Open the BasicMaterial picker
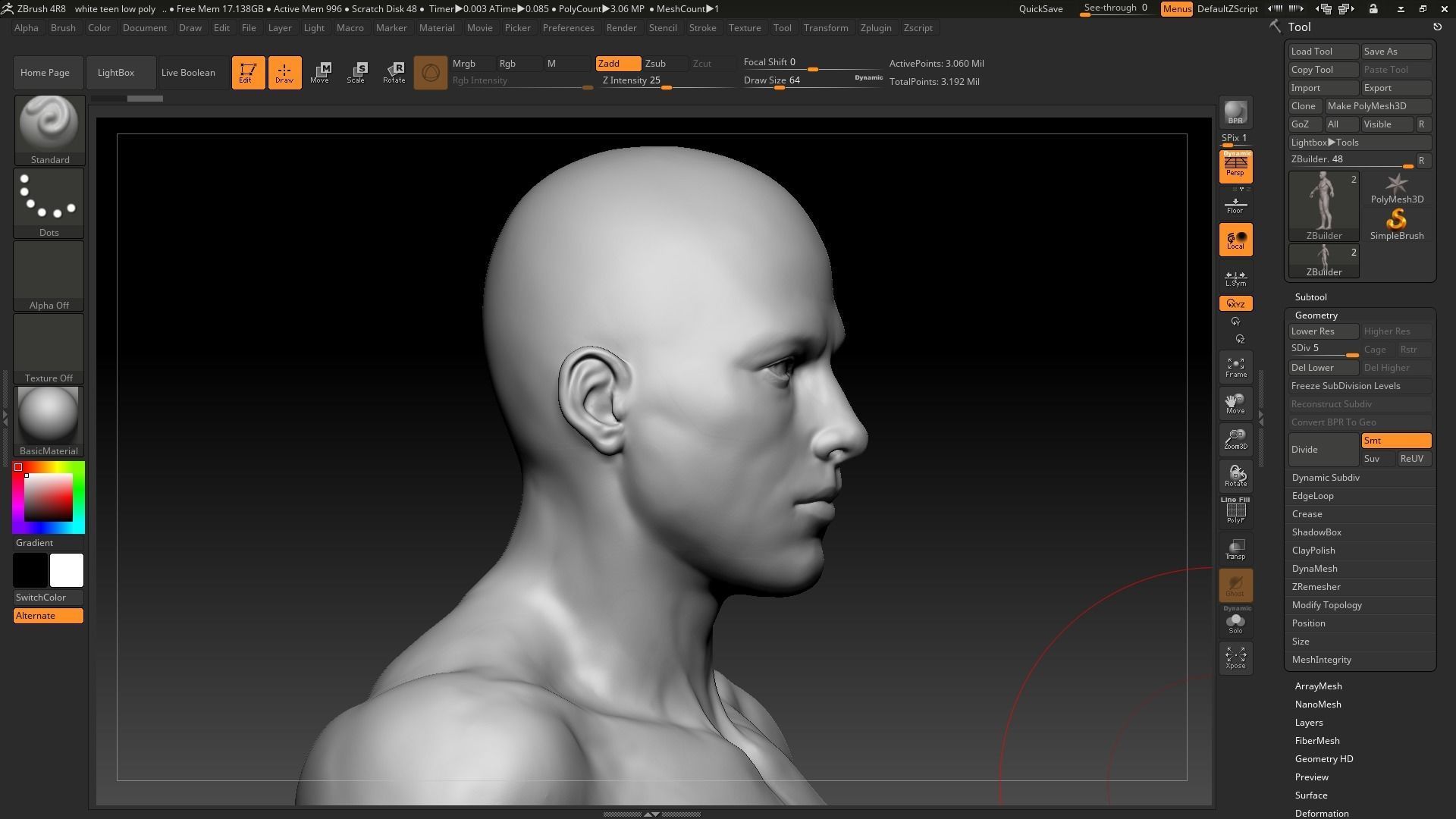 point(49,422)
